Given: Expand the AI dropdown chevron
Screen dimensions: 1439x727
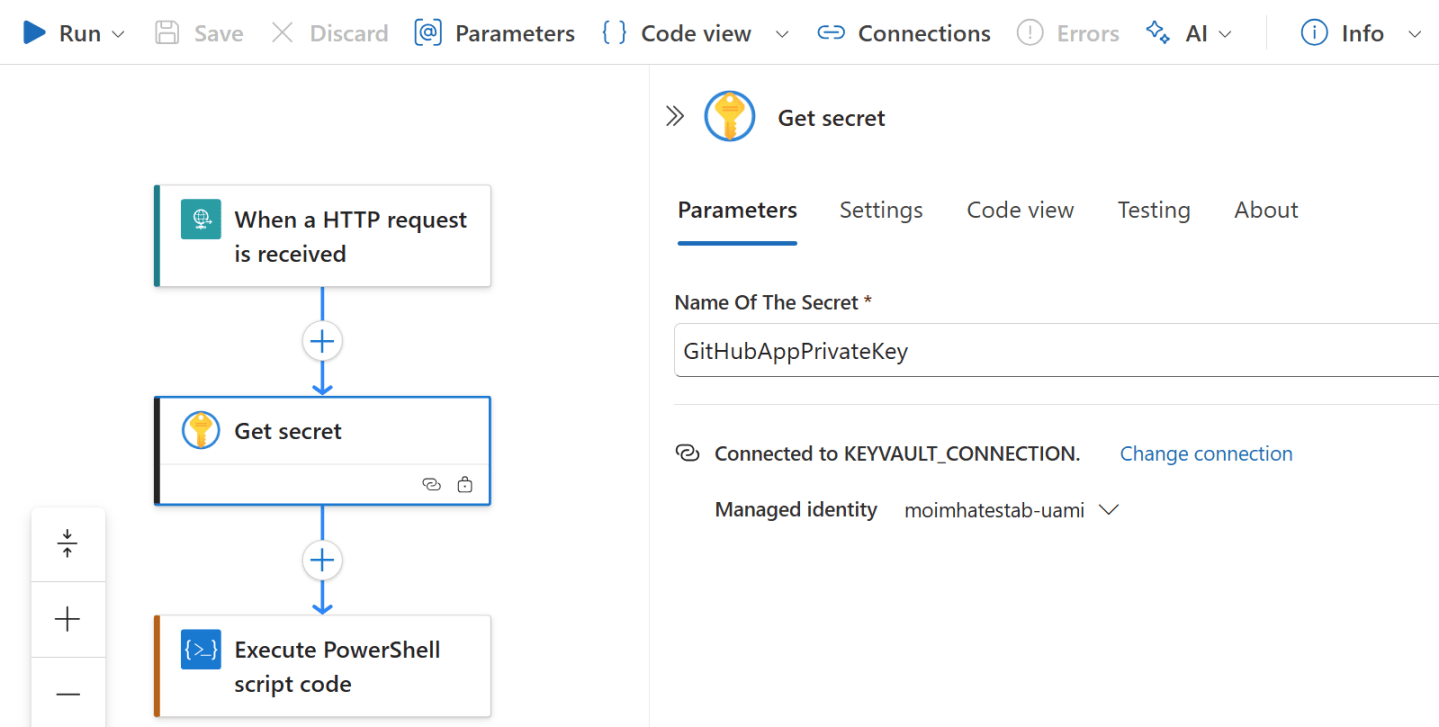Looking at the screenshot, I should click(1225, 34).
